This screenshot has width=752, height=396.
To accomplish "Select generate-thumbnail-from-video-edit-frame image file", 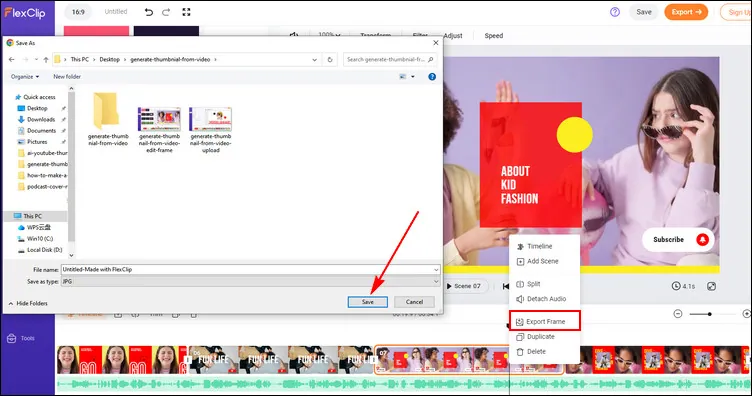I will pos(159,129).
